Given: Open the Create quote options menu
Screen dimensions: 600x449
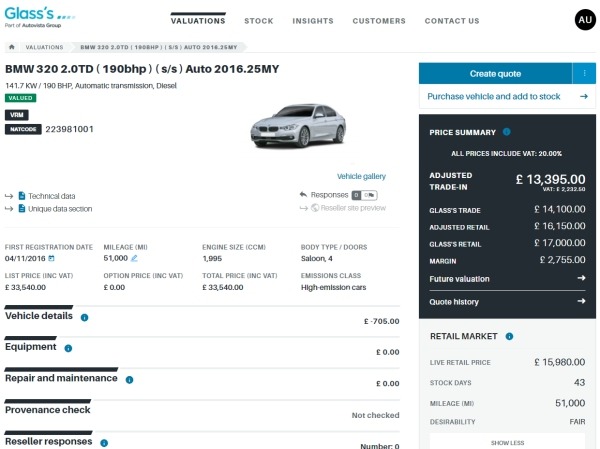Looking at the screenshot, I should pos(584,73).
